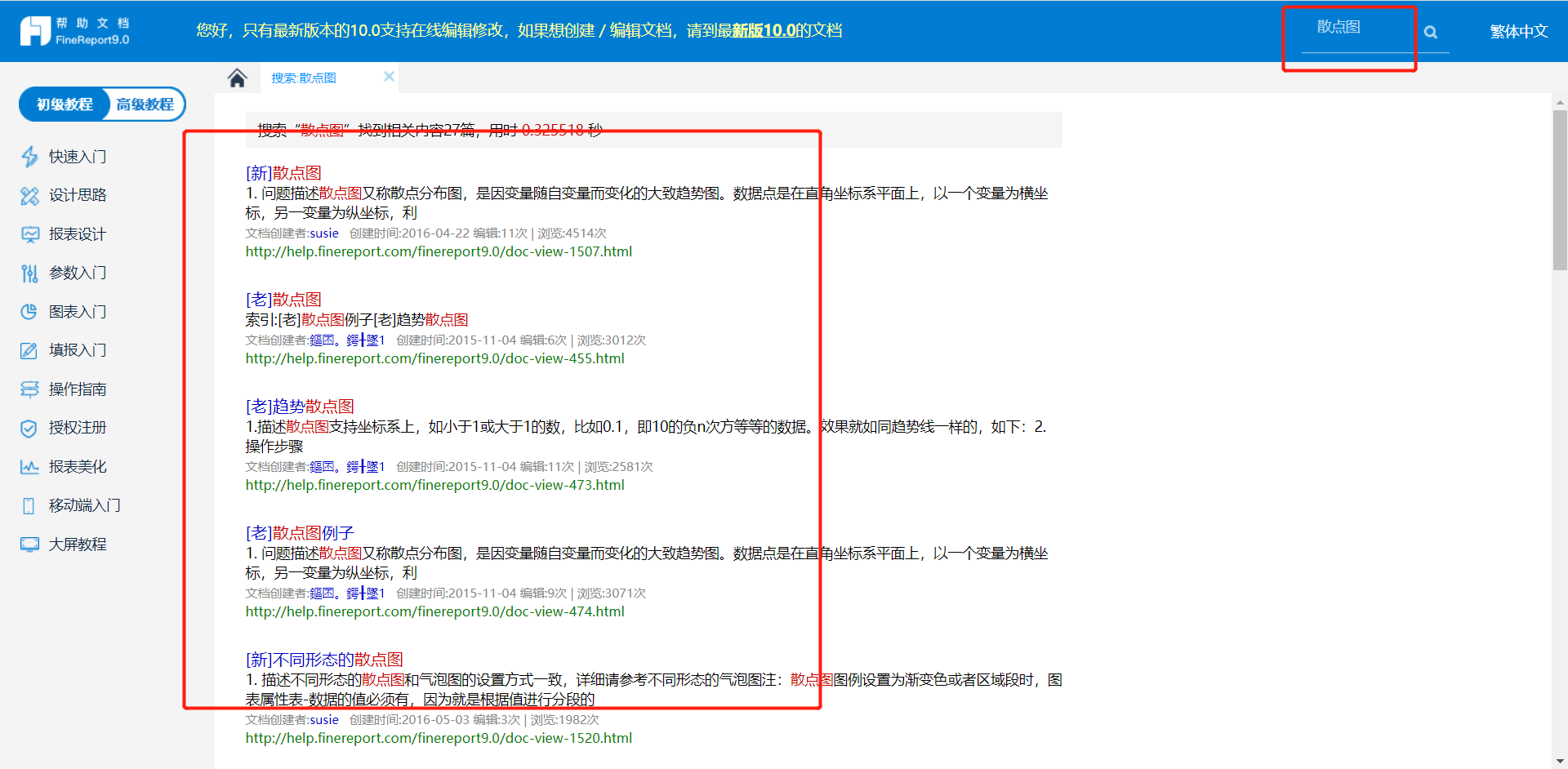The height and width of the screenshot is (769, 1568).
Task: Click the 快速入门 lightning icon
Action: (x=29, y=157)
